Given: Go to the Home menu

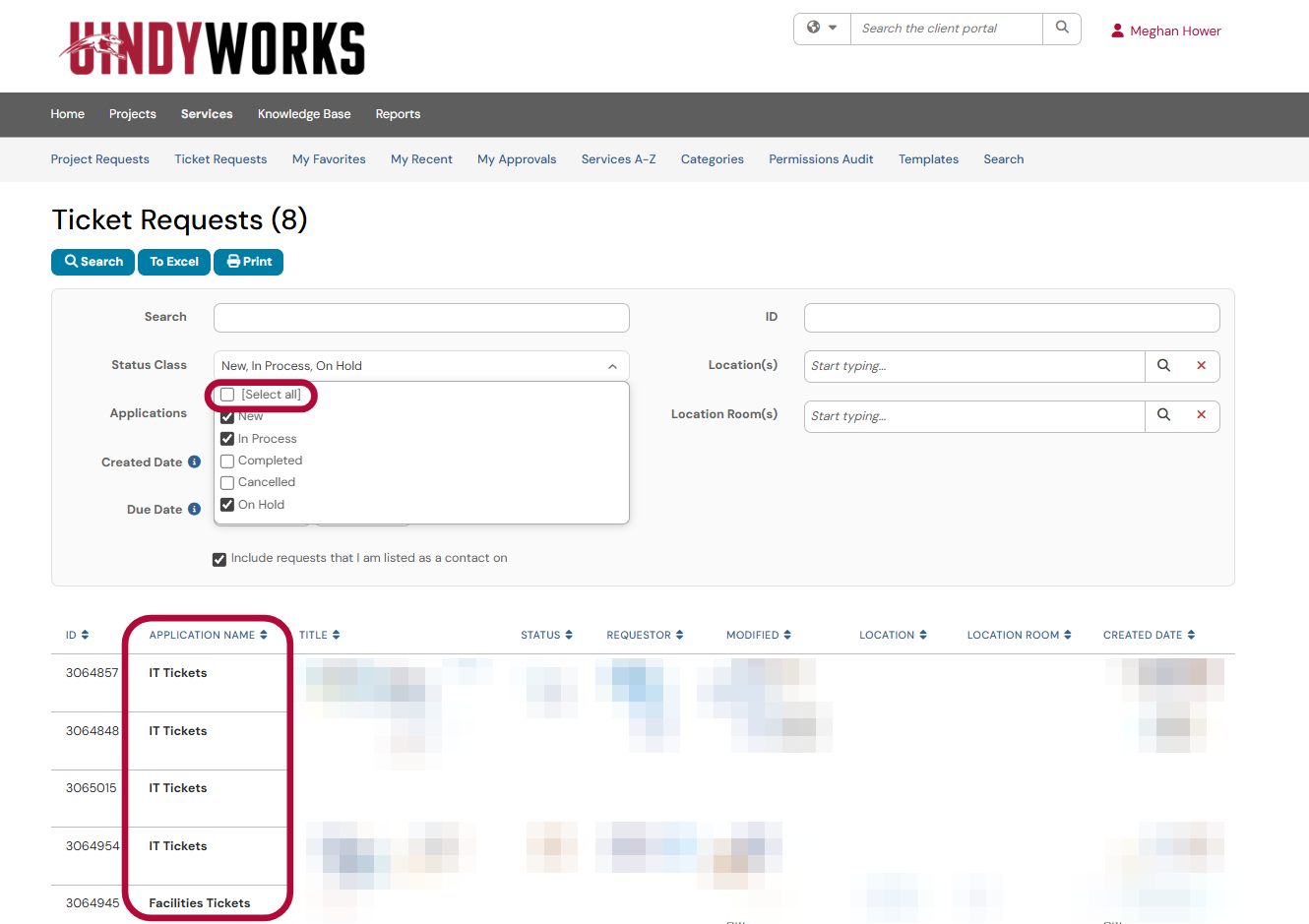Looking at the screenshot, I should pos(68,114).
